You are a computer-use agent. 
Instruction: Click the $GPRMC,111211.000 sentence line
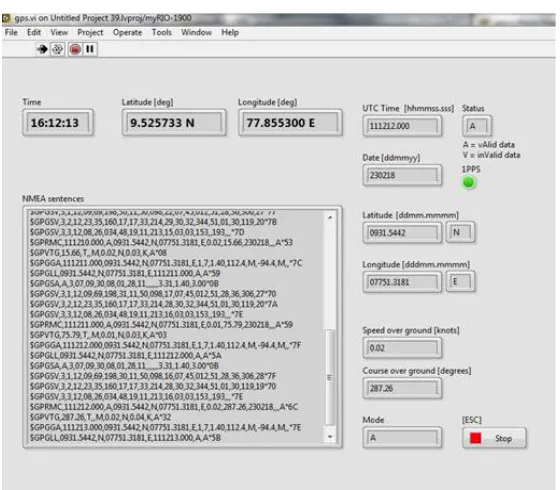click(161, 325)
